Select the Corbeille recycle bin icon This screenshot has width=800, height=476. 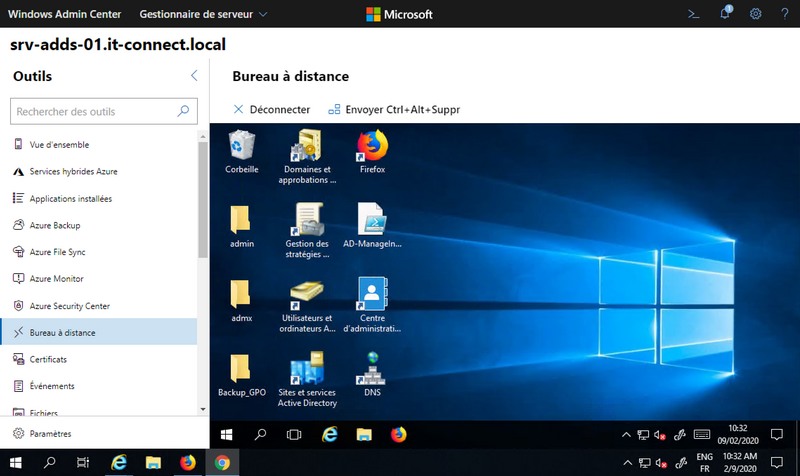(241, 148)
